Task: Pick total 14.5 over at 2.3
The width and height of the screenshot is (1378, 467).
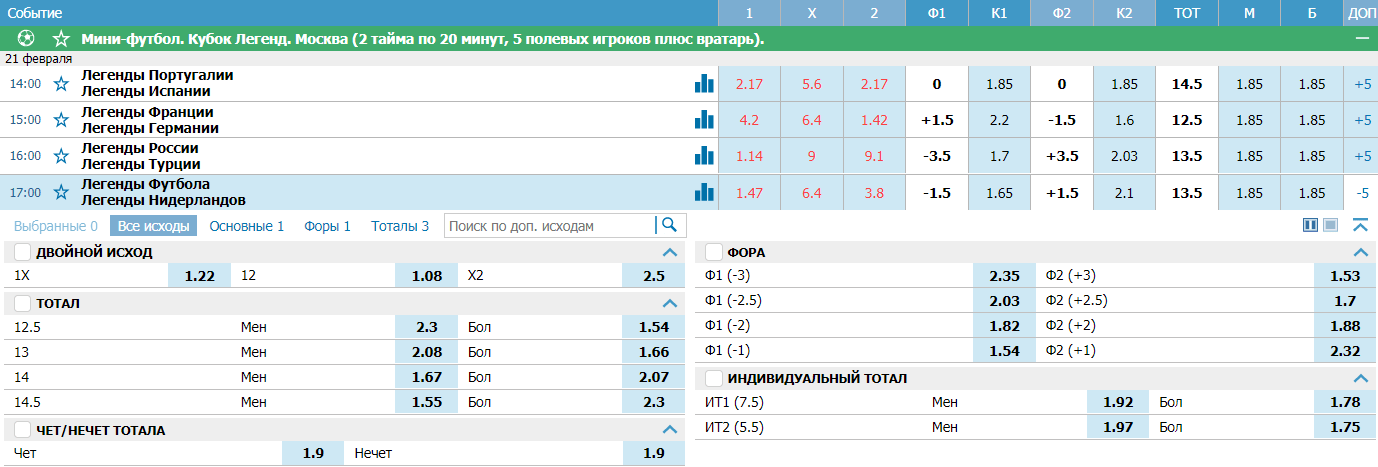Action: coord(654,402)
